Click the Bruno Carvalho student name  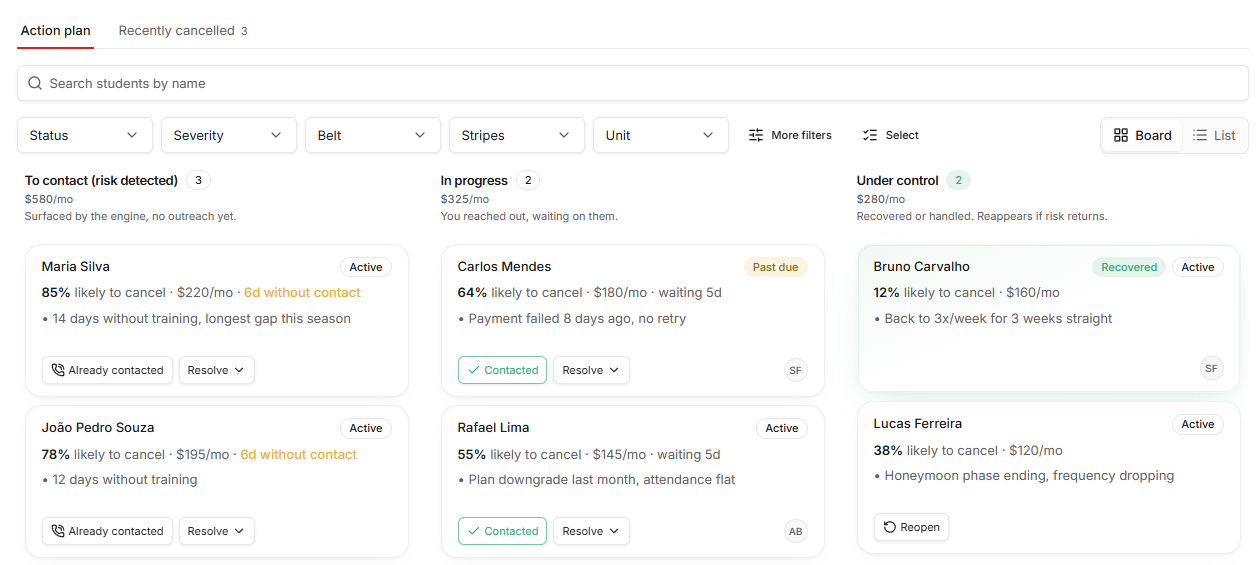pyautogui.click(x=921, y=267)
